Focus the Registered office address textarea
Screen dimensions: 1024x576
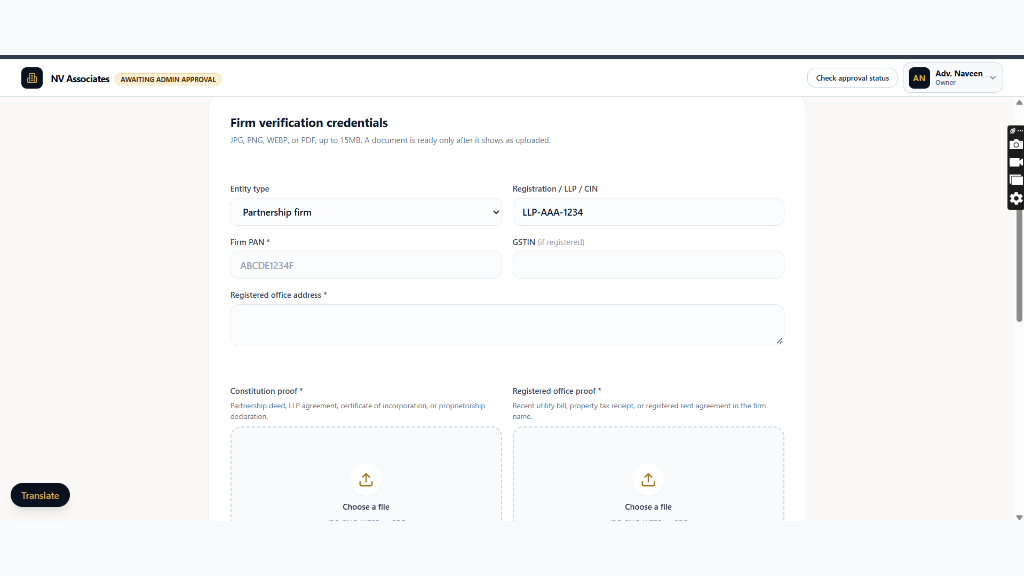click(x=507, y=325)
